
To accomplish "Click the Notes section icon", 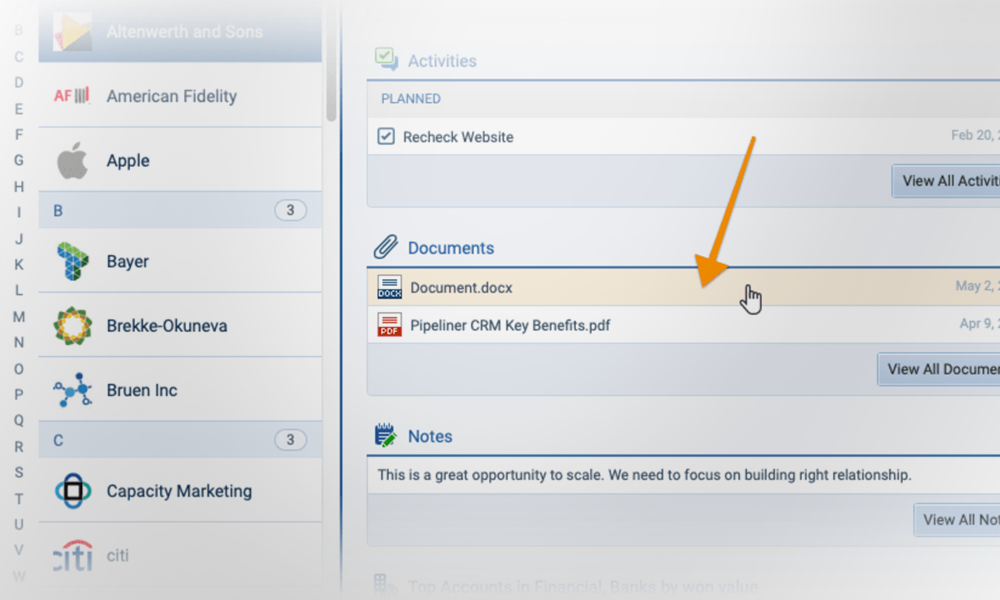I will 386,436.
